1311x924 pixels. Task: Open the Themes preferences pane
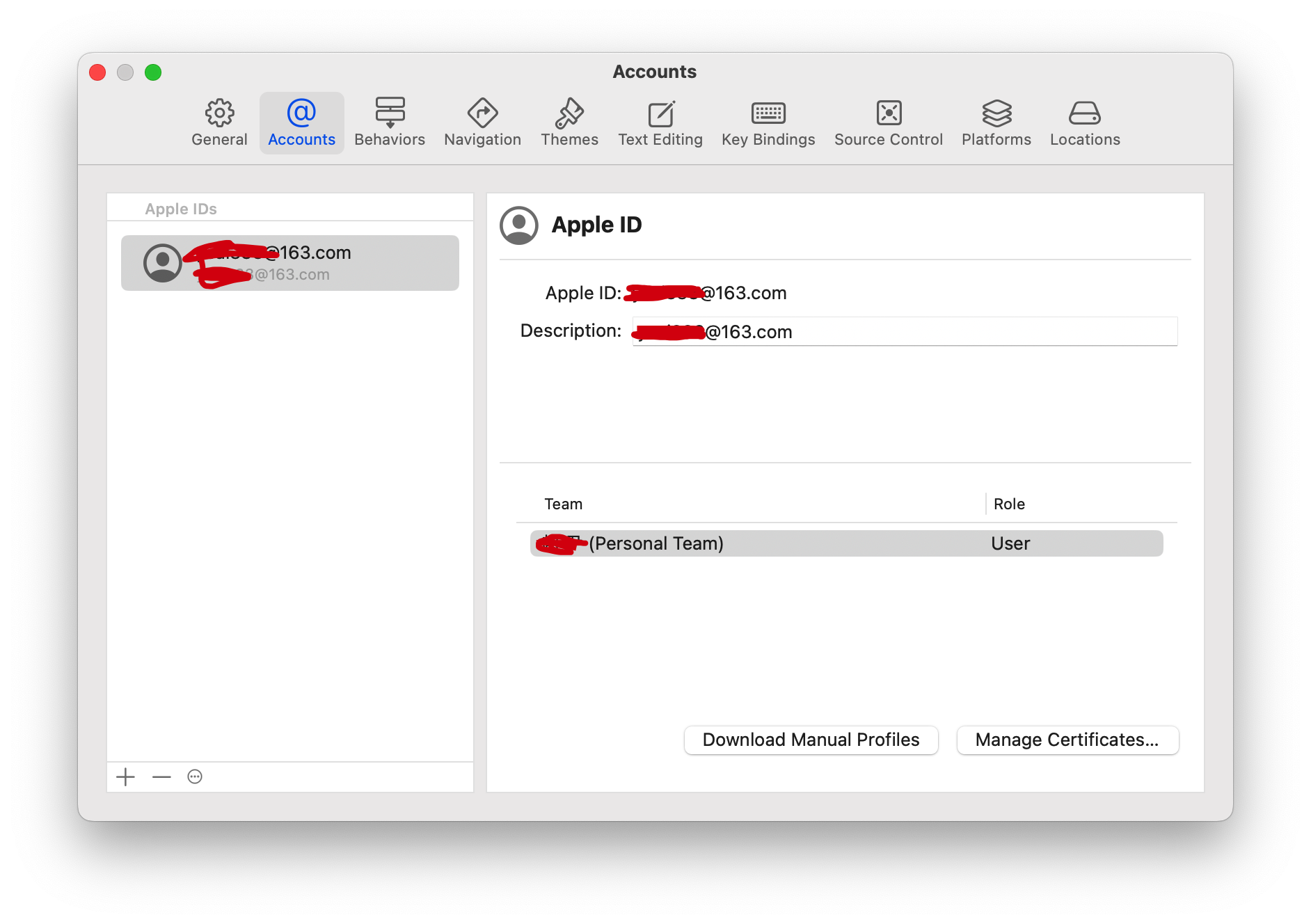pos(569,123)
